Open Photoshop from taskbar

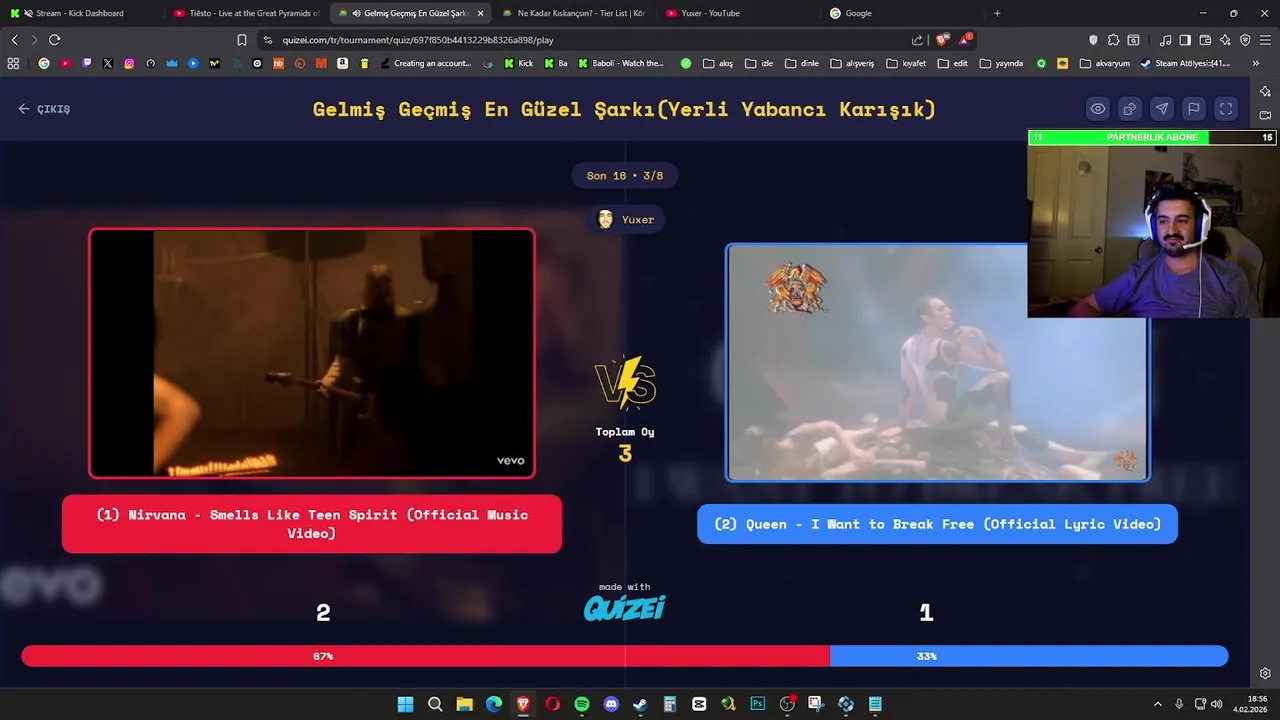[758, 704]
